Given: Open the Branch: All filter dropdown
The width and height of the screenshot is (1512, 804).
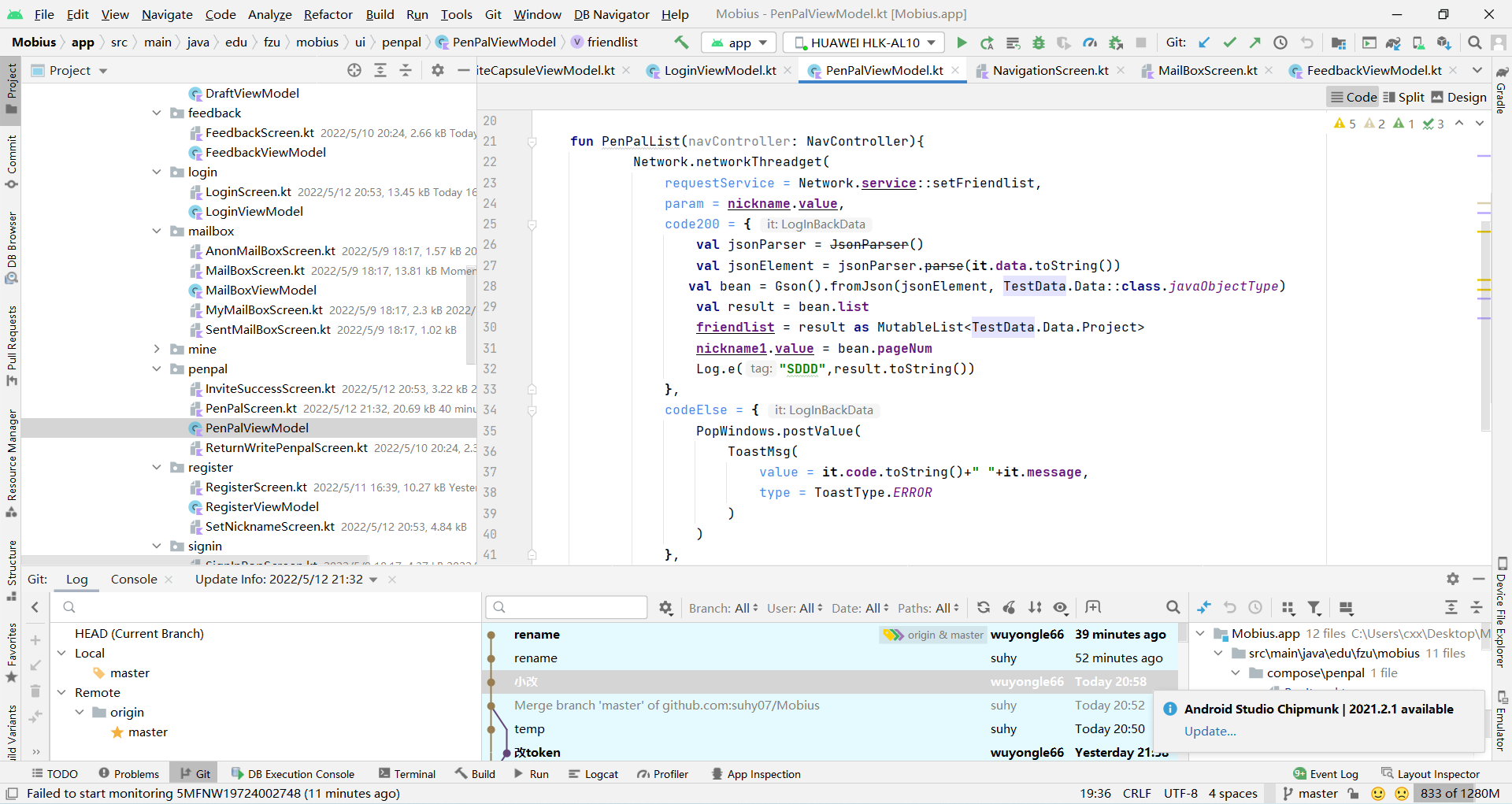Looking at the screenshot, I should click(723, 608).
